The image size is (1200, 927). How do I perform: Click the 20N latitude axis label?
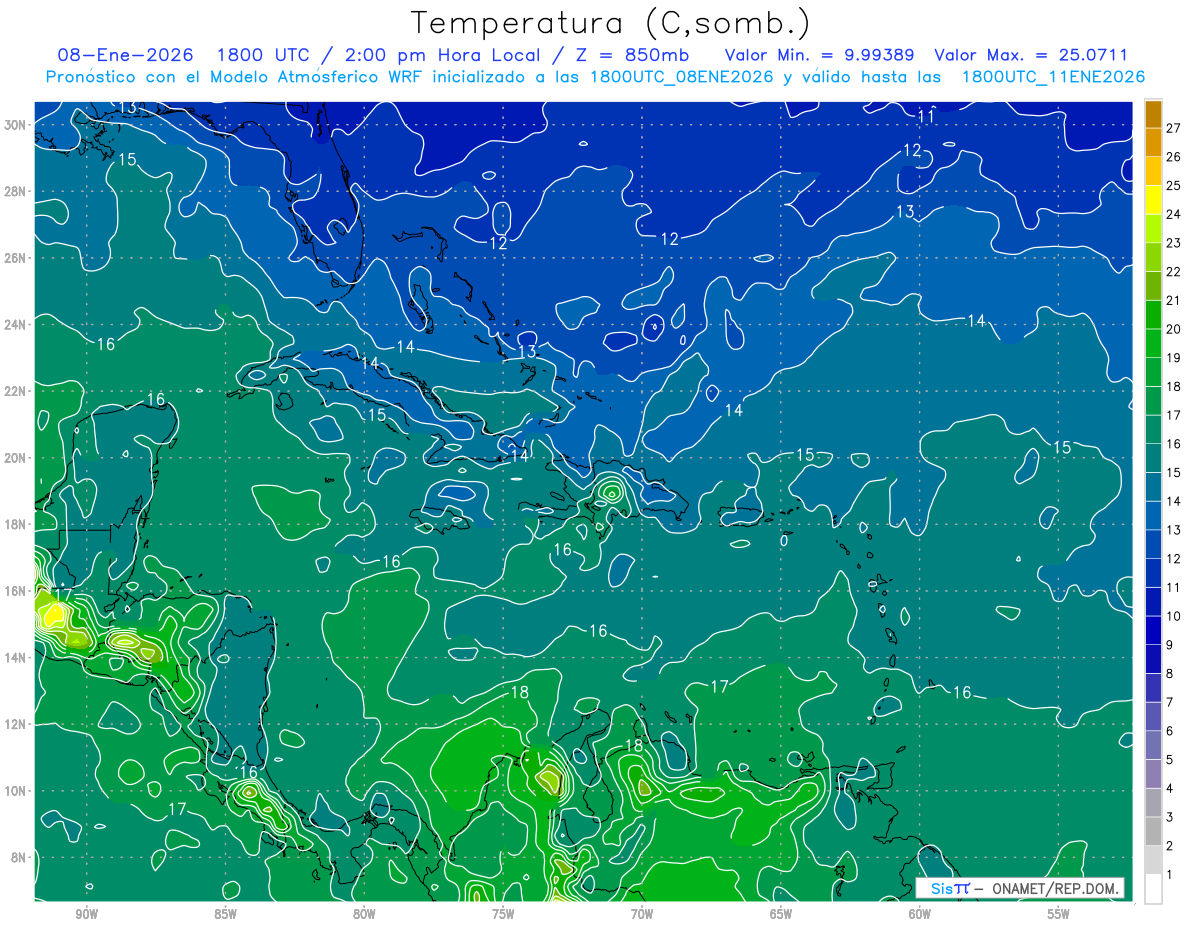(x=17, y=458)
